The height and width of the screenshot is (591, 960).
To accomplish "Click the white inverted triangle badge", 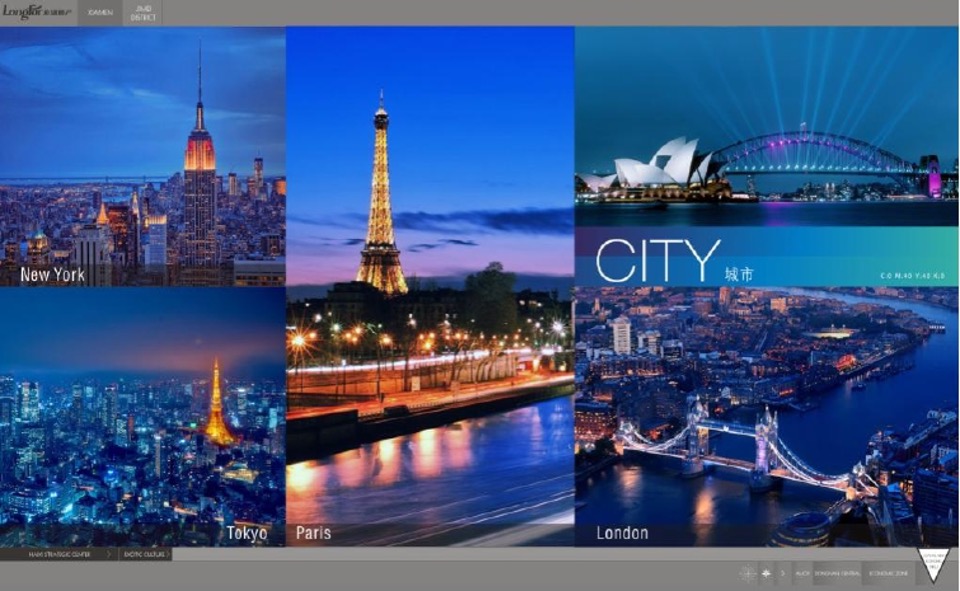I will pos(934,564).
